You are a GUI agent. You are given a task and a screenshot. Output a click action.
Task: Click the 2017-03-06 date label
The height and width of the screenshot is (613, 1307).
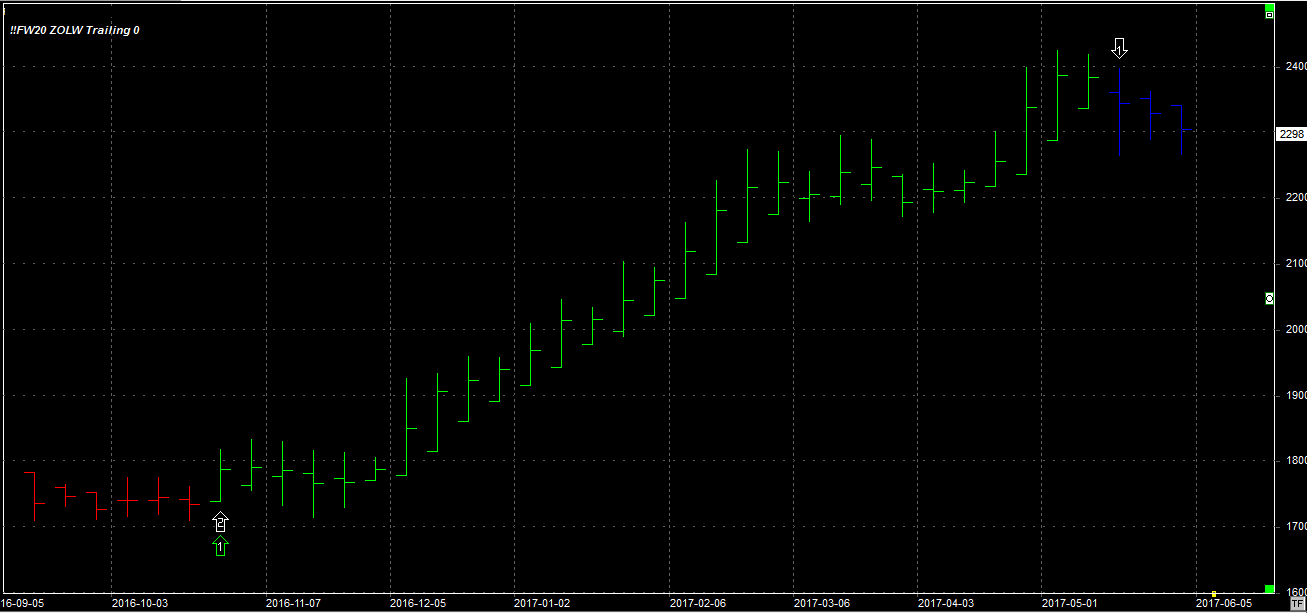tap(821, 604)
